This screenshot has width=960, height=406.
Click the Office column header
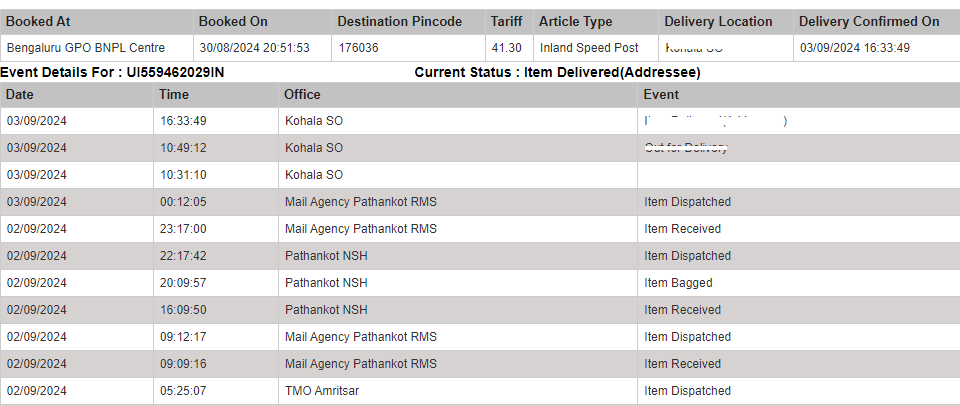(x=457, y=95)
